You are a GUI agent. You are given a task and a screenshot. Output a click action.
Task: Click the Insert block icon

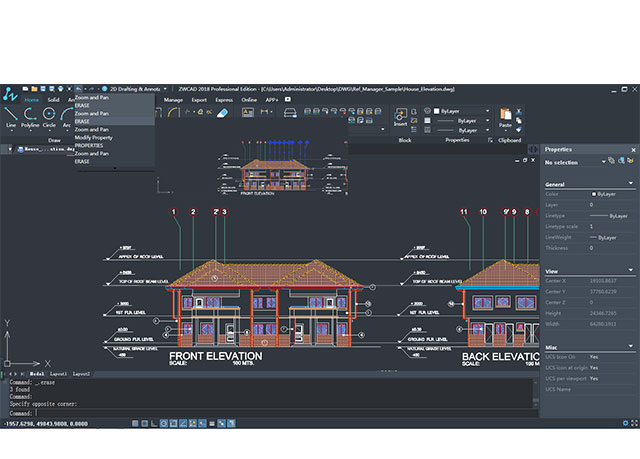click(400, 117)
